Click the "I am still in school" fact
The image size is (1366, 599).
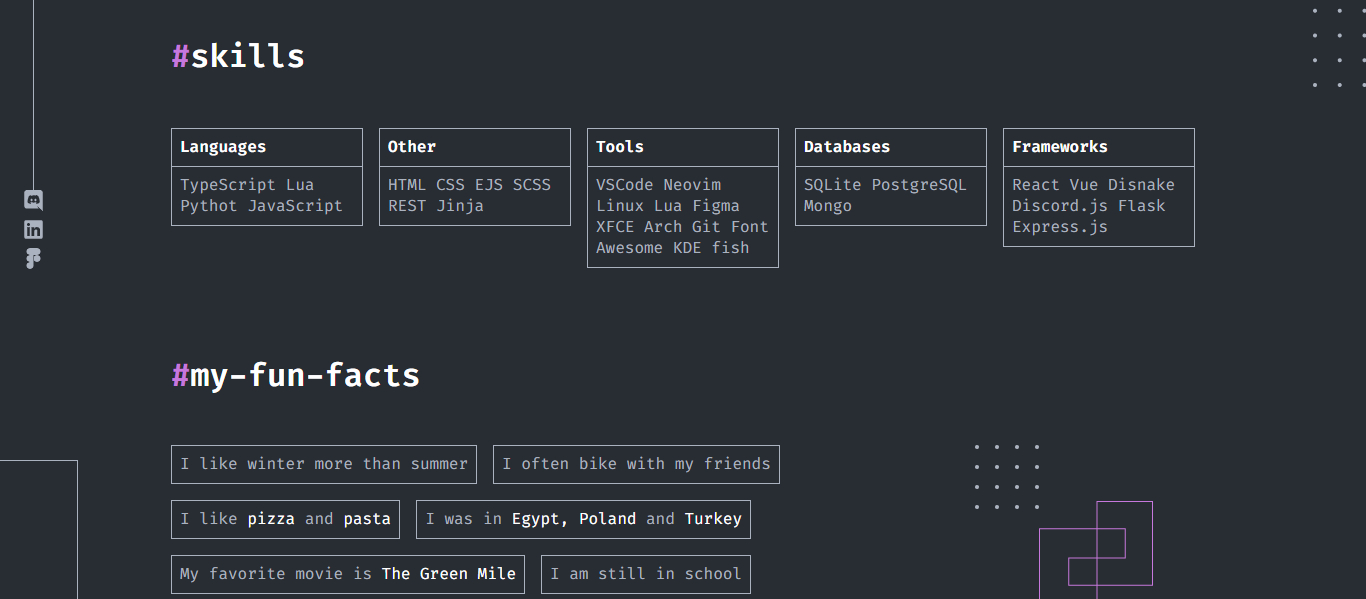coord(645,574)
